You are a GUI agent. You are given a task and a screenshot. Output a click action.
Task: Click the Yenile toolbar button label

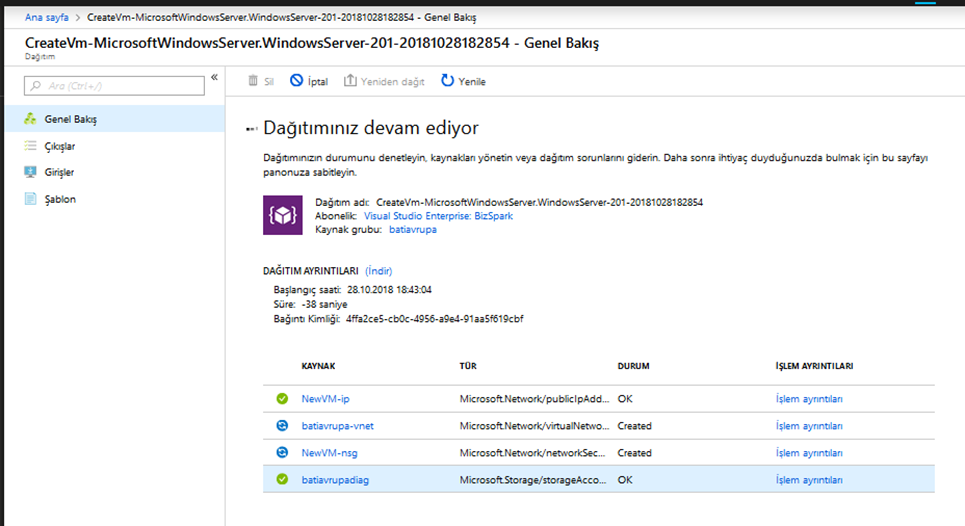pyautogui.click(x=472, y=82)
